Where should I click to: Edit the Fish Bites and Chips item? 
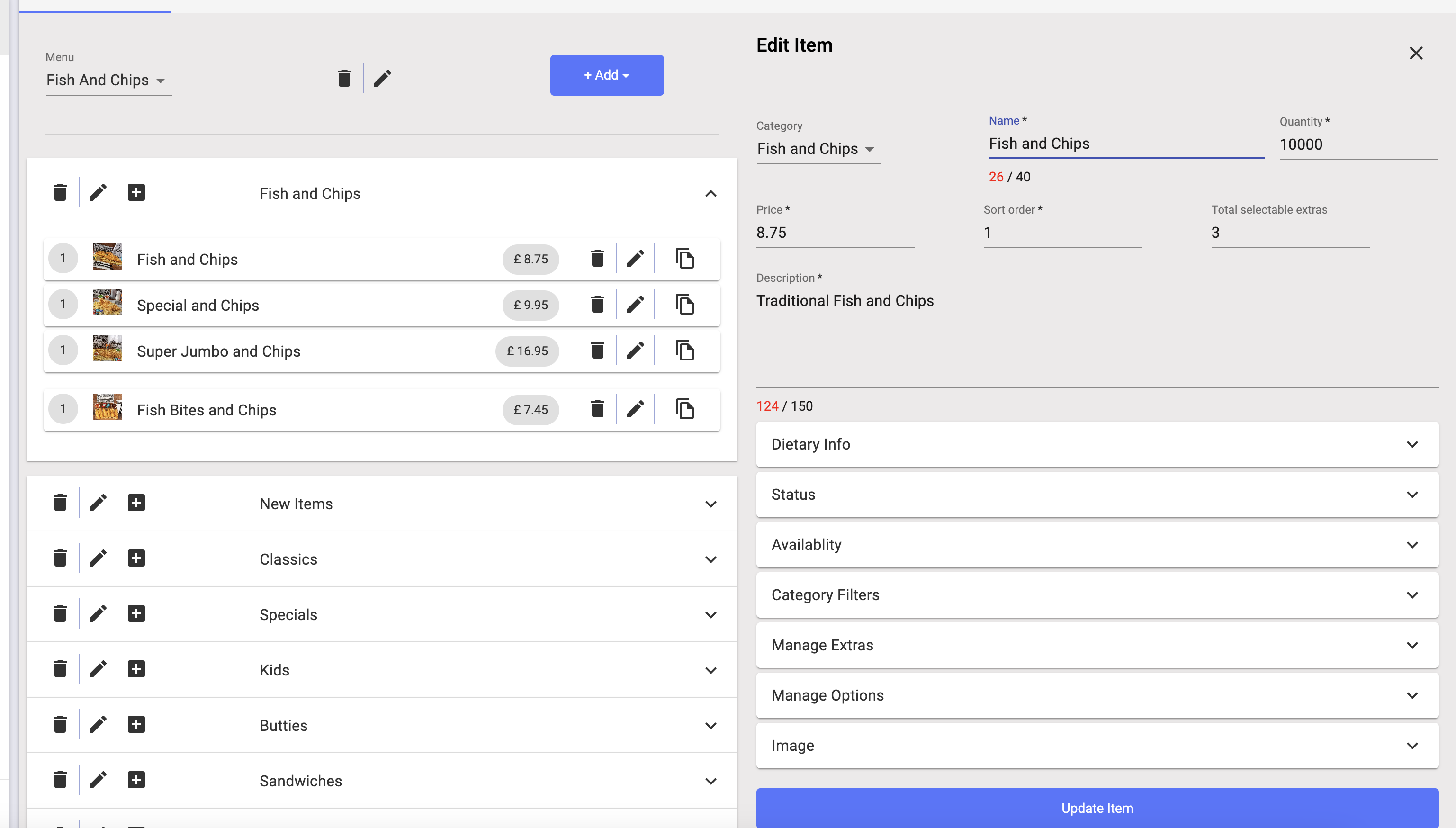click(x=635, y=409)
